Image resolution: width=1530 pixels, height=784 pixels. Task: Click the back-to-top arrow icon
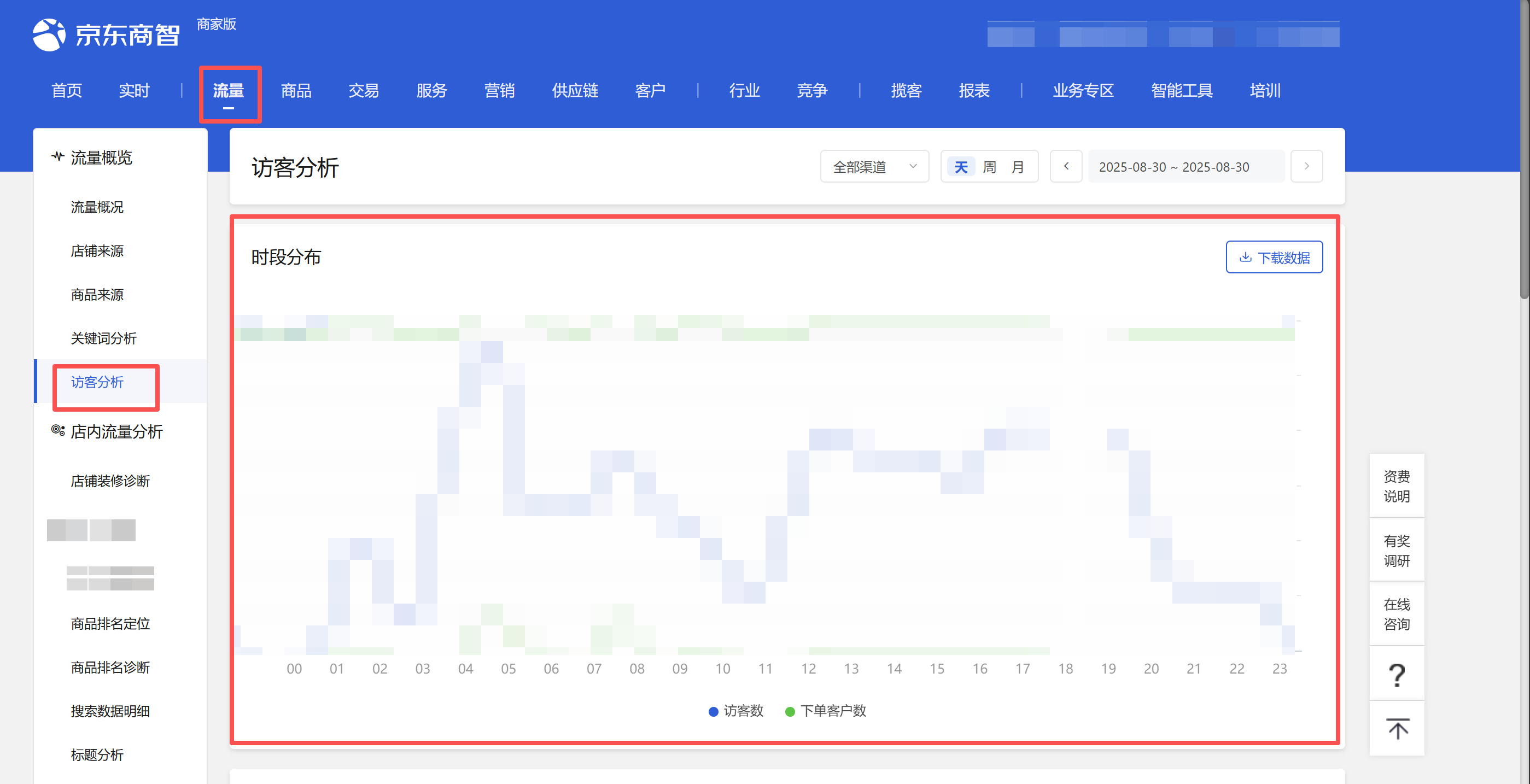1397,729
